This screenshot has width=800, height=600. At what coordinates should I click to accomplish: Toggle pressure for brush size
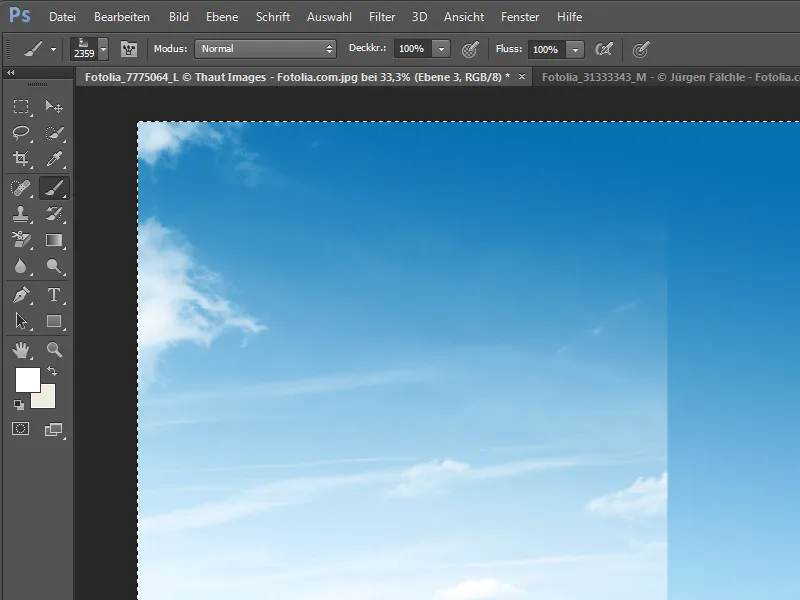(x=641, y=49)
